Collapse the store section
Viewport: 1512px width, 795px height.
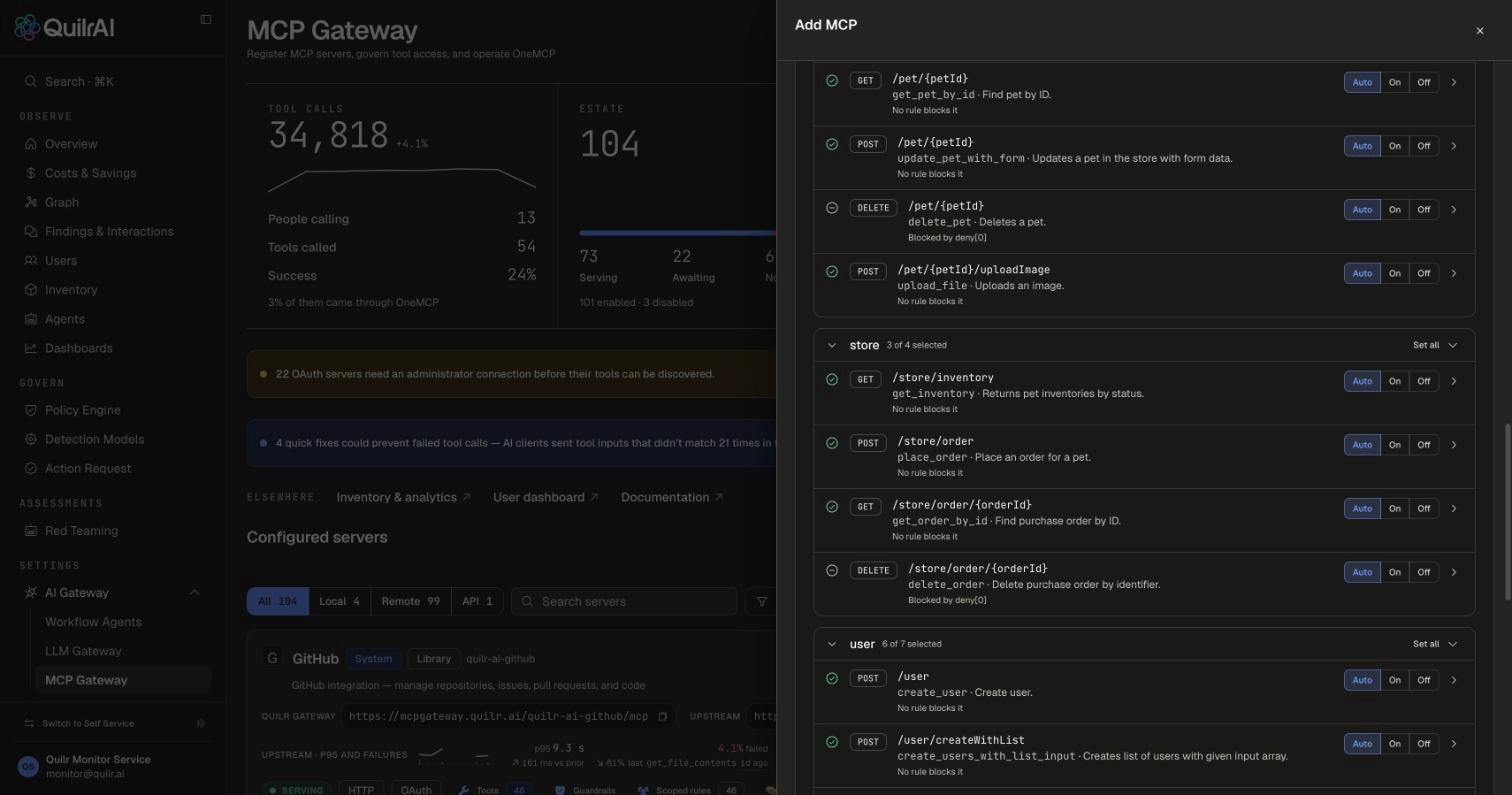point(831,345)
